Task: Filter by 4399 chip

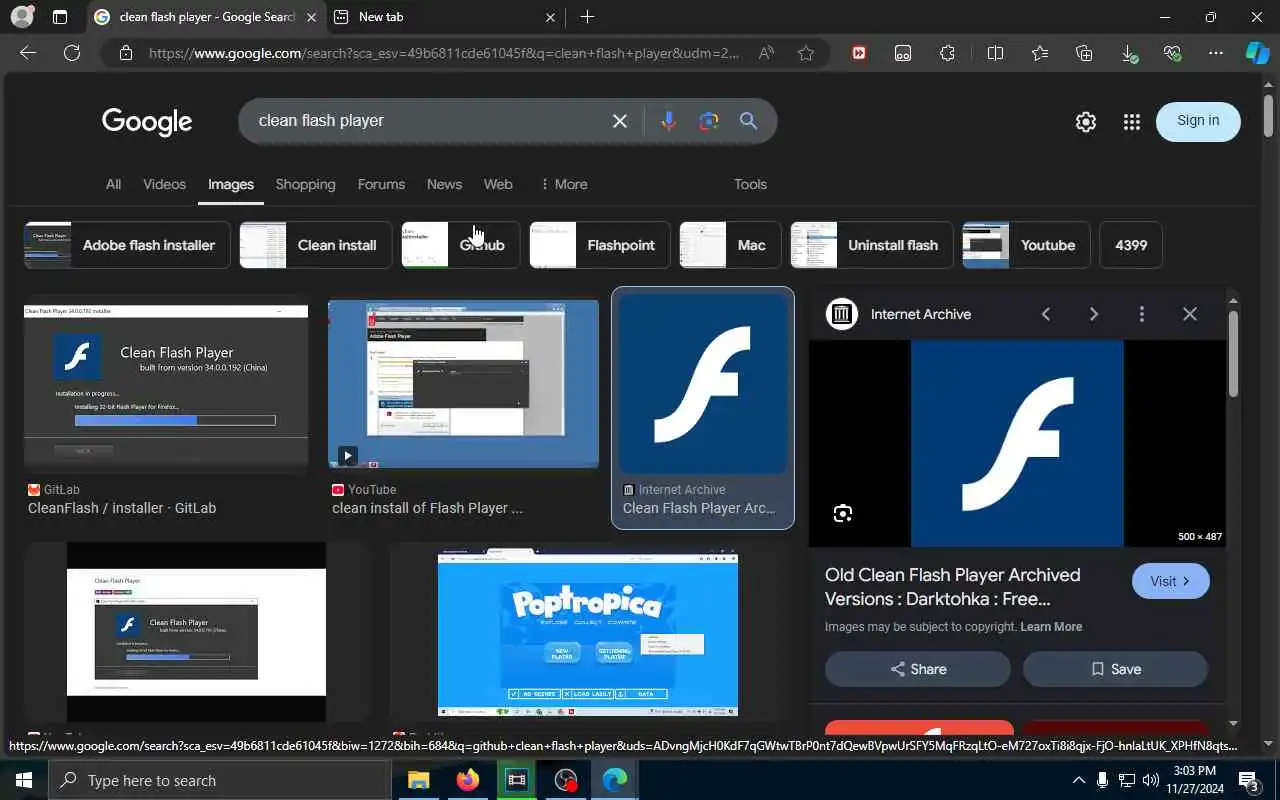Action: coord(1131,245)
